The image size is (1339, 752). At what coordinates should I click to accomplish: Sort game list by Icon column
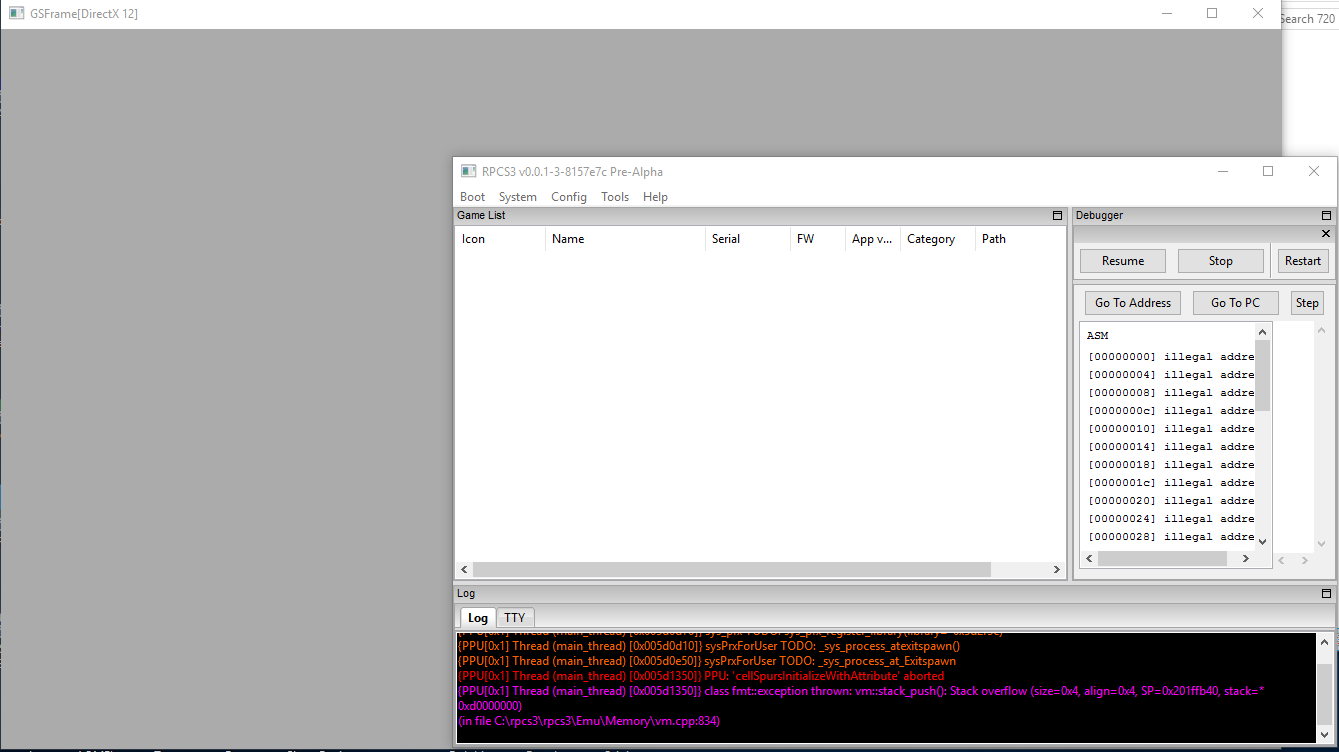point(500,239)
